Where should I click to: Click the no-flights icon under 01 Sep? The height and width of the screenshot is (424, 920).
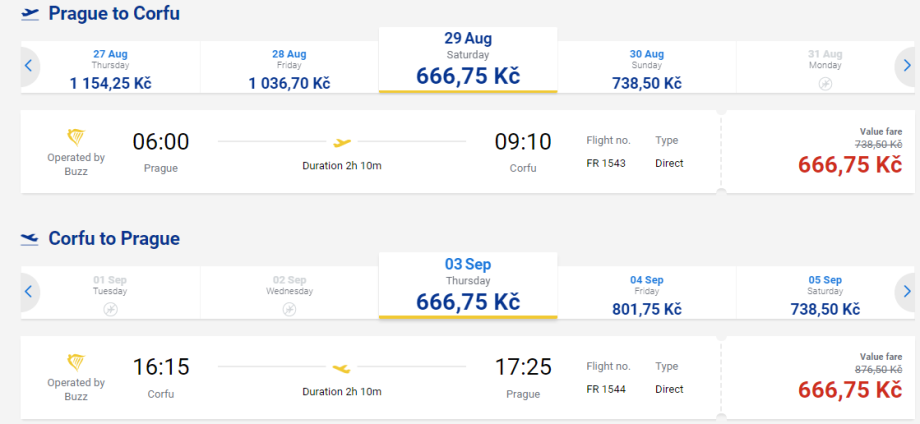click(111, 309)
